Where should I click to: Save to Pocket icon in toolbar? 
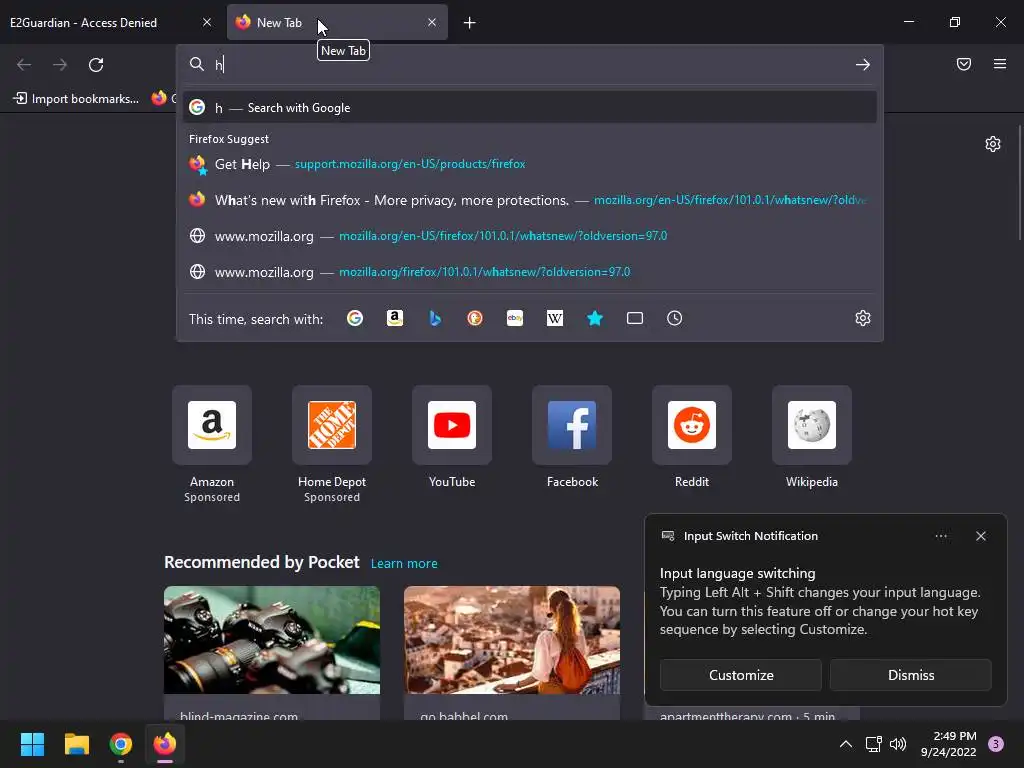(964, 64)
